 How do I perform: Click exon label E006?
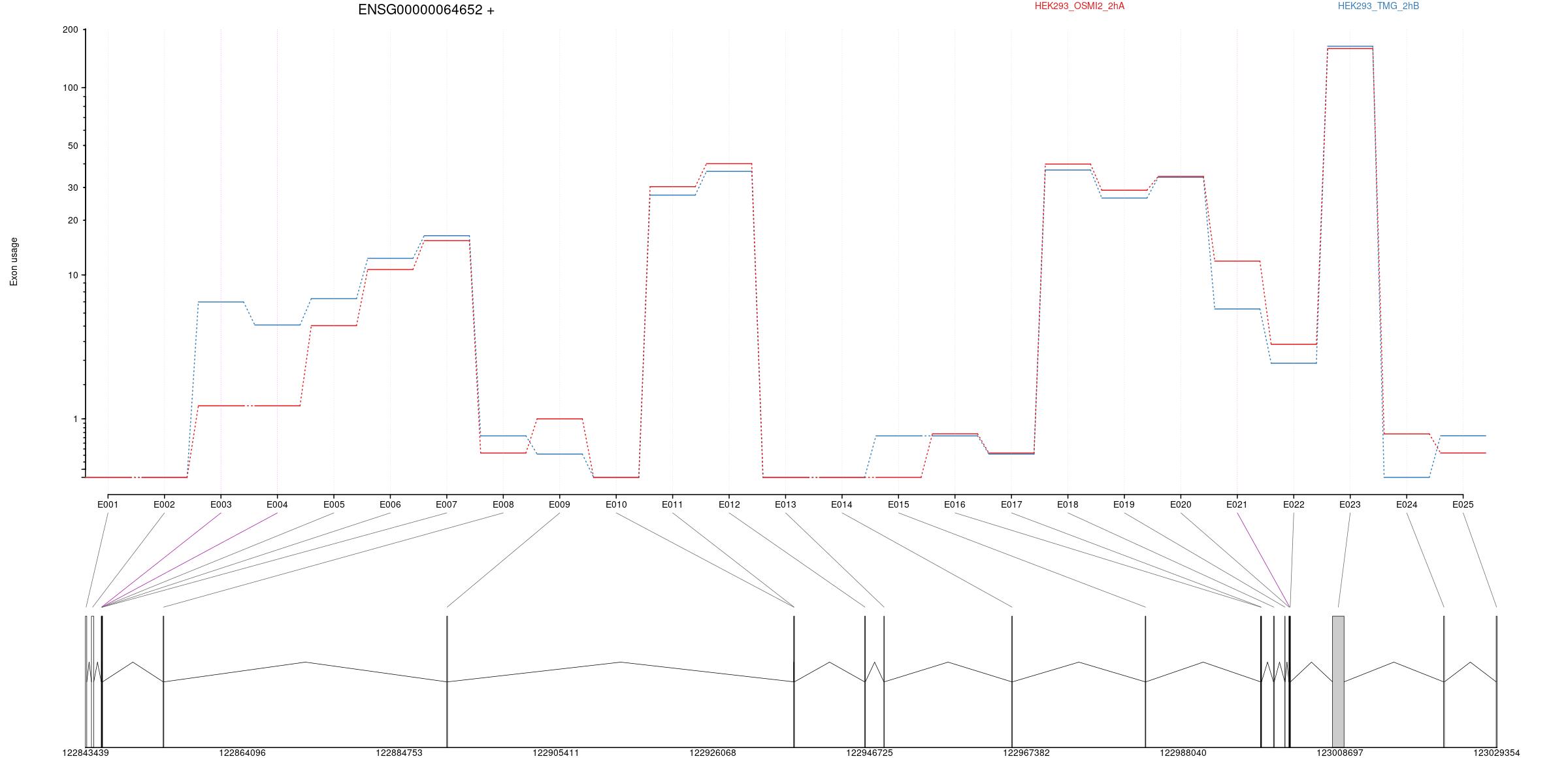click(390, 504)
